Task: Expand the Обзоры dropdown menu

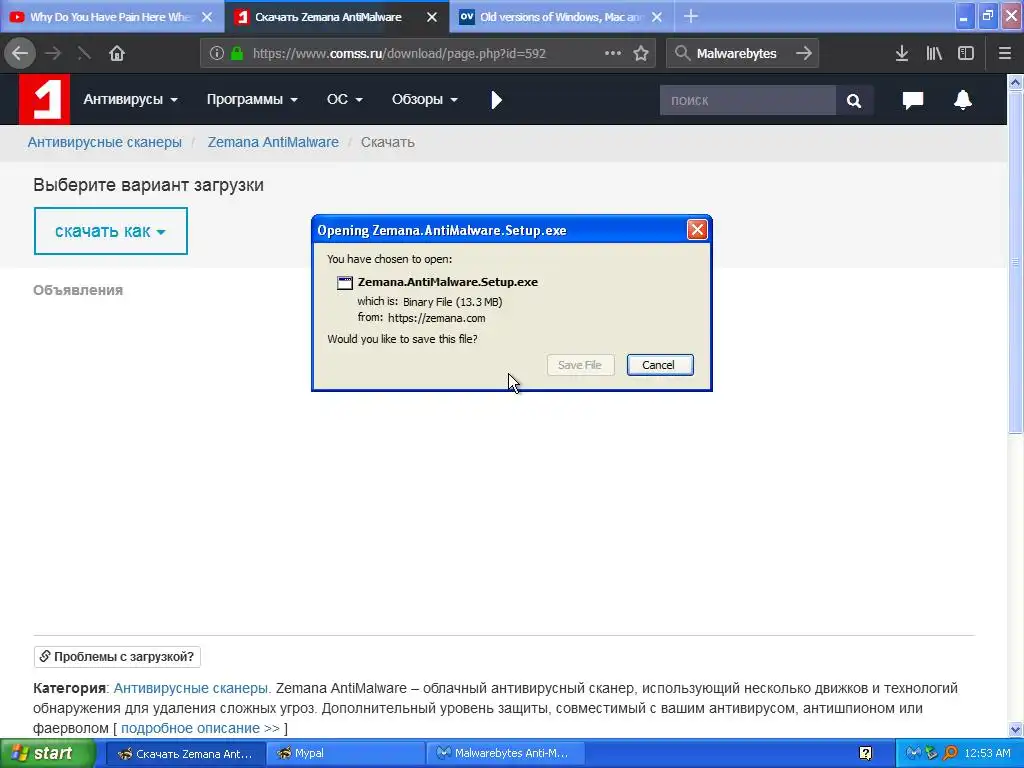Action: (424, 99)
